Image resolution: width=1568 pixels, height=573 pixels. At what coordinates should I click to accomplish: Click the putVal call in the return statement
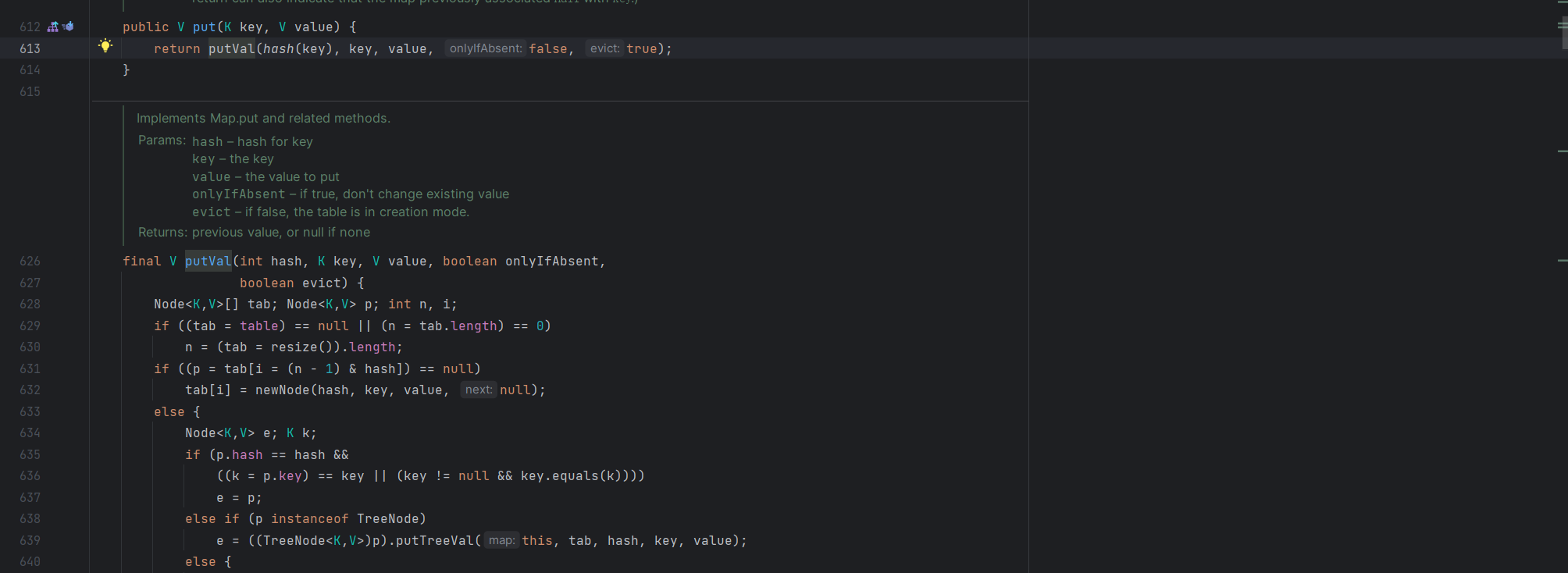231,48
